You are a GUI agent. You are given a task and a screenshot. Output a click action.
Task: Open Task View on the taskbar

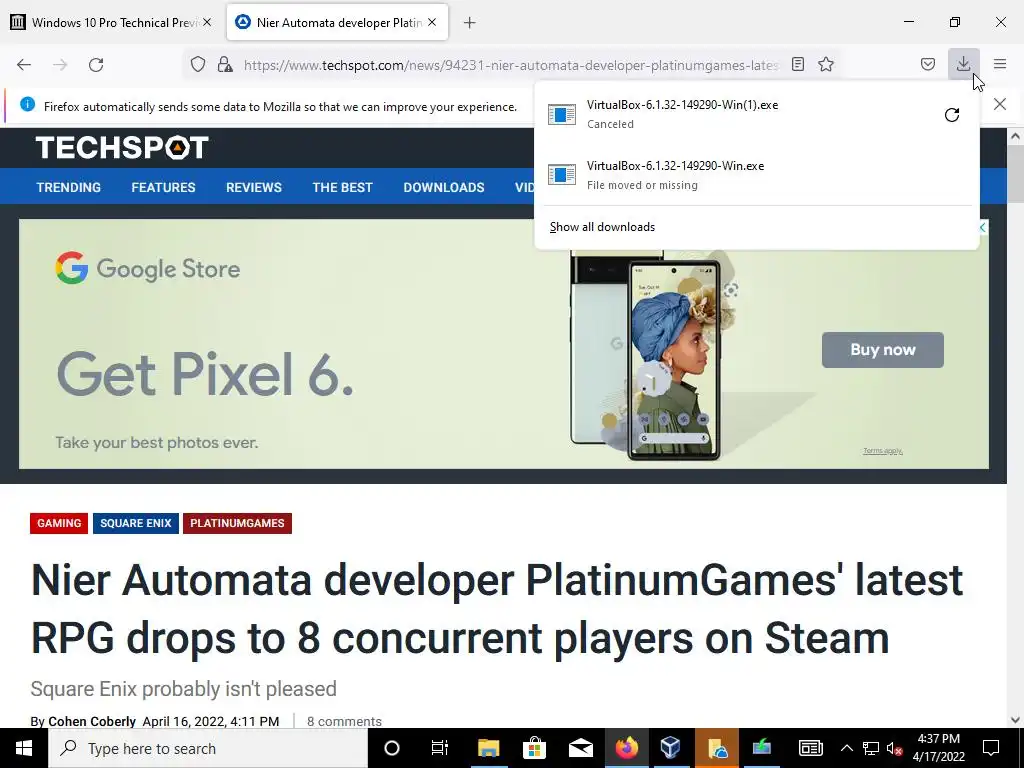(440, 748)
